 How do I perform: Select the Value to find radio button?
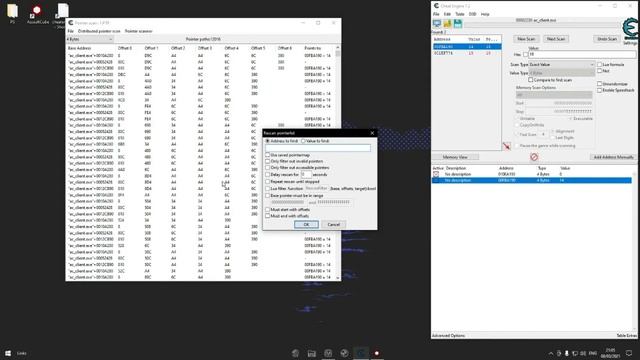coord(303,141)
